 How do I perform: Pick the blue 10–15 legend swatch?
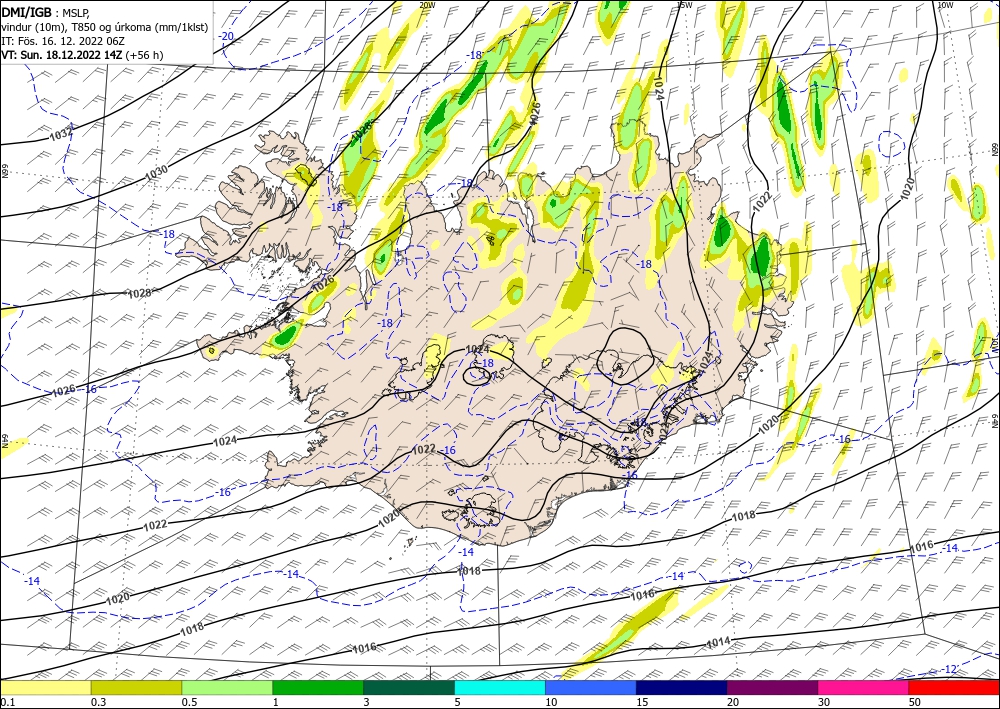[x=591, y=687]
